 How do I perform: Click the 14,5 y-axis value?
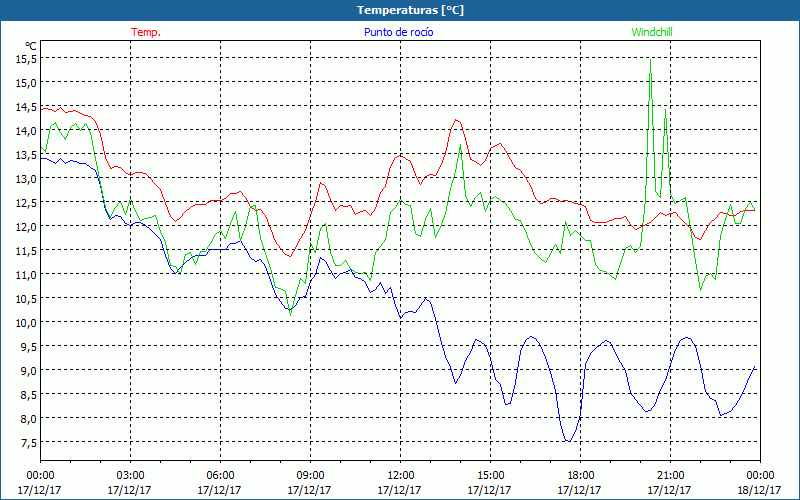tap(27, 107)
